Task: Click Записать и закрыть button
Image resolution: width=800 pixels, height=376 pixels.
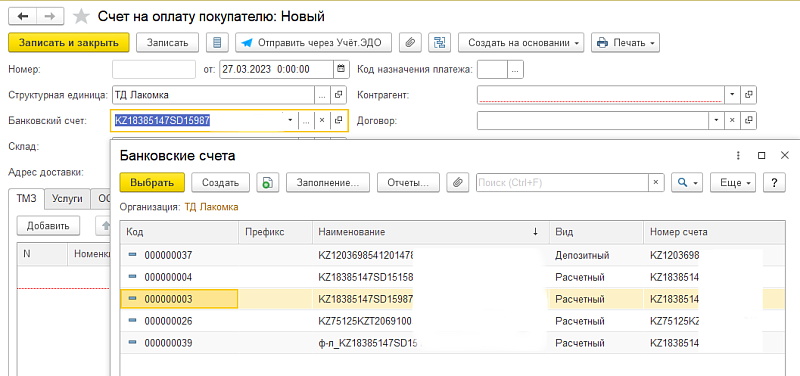Action: [69, 43]
